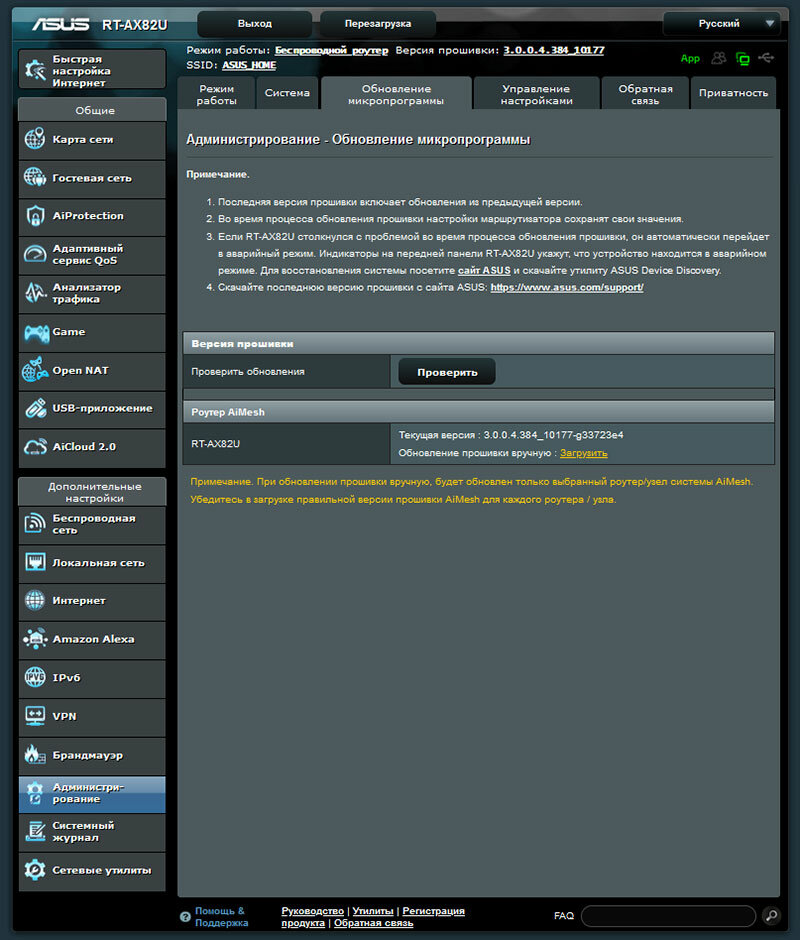Click the Брандмауэр fire icon
800x940 pixels.
click(35, 755)
